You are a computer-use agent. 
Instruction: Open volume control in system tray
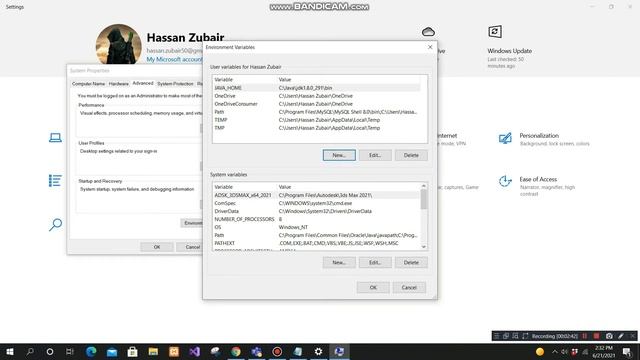click(x=564, y=351)
